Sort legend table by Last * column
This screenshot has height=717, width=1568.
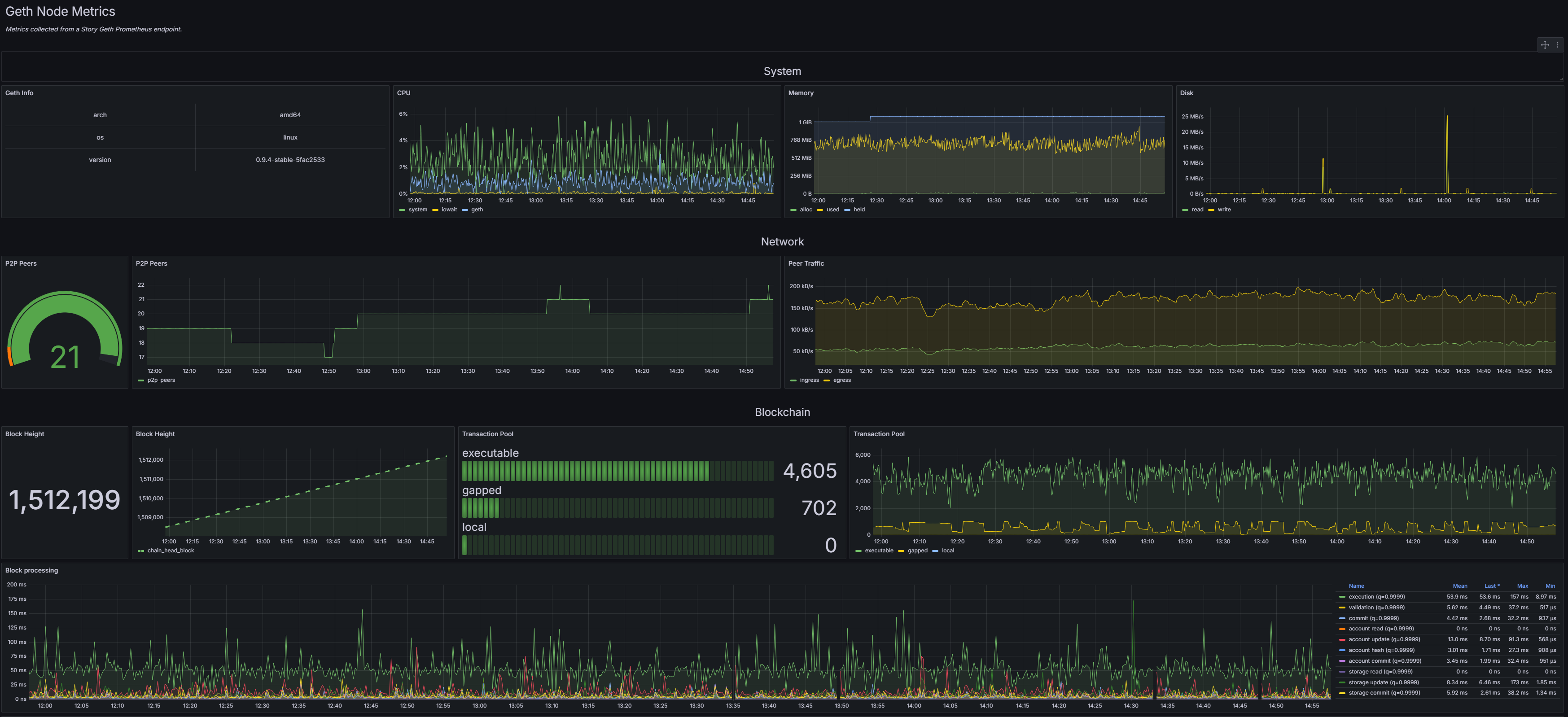coord(1492,586)
